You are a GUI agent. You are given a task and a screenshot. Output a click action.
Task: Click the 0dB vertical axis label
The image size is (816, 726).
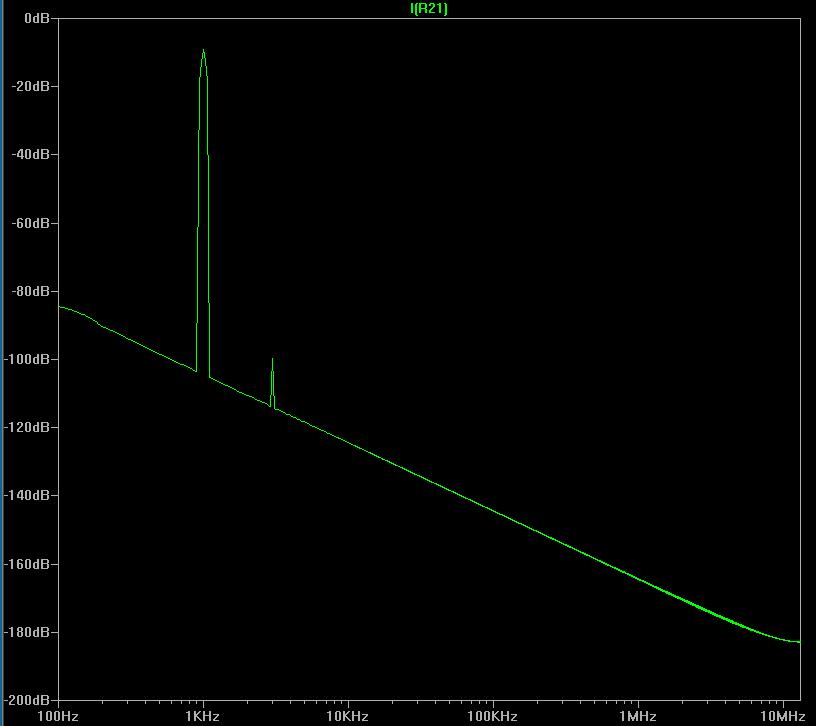[37, 18]
